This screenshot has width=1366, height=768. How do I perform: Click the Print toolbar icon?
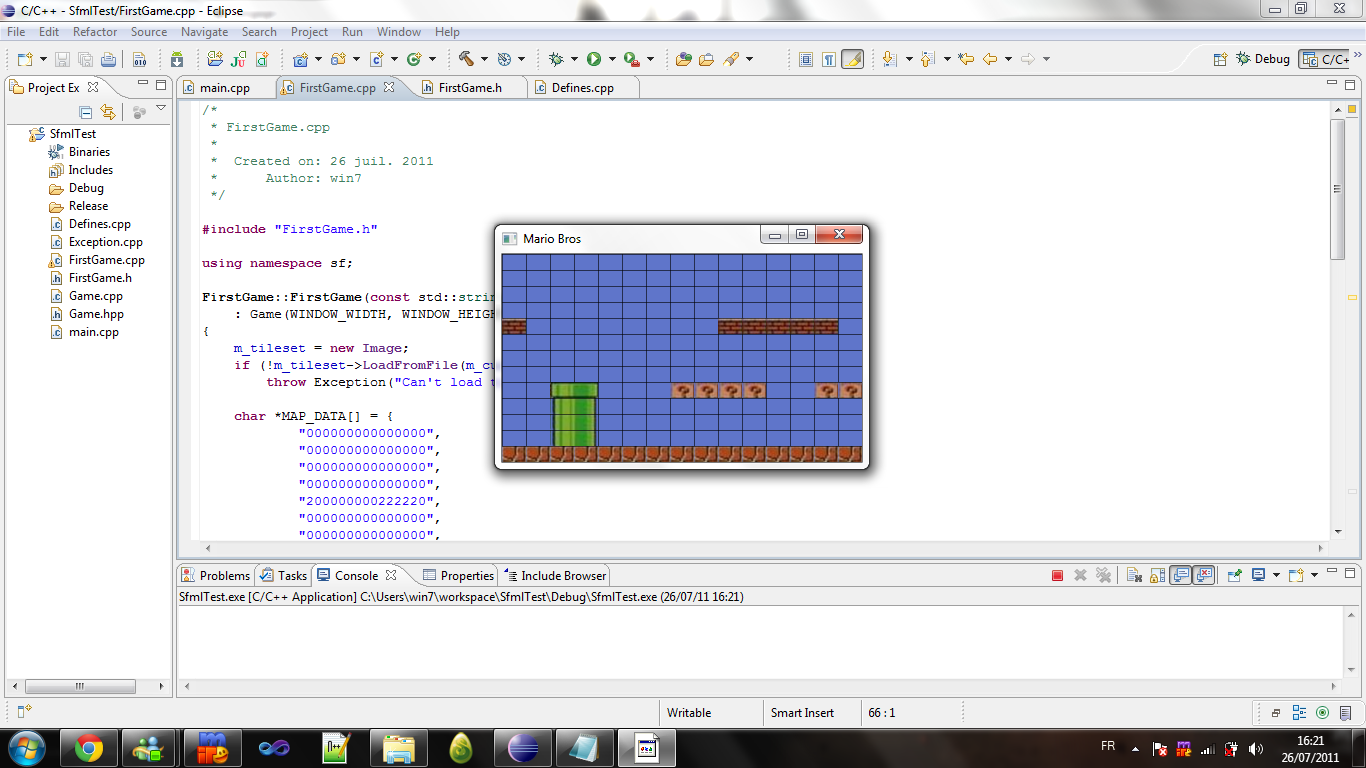[x=107, y=60]
